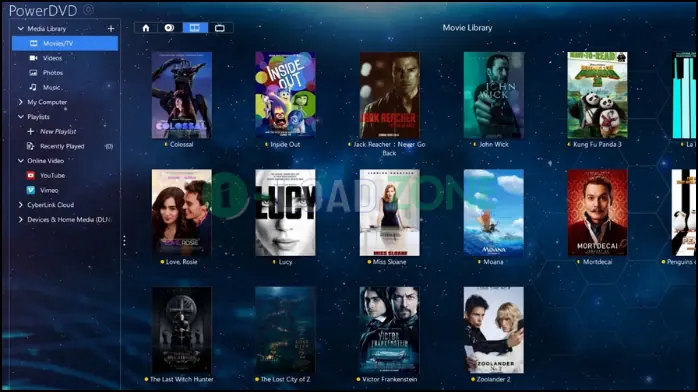Select the Moana movie poster
698x392 pixels.
tap(494, 212)
